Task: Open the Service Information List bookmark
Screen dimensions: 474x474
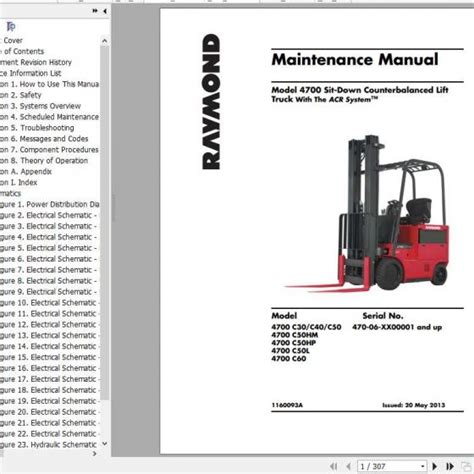Action: click(31, 73)
